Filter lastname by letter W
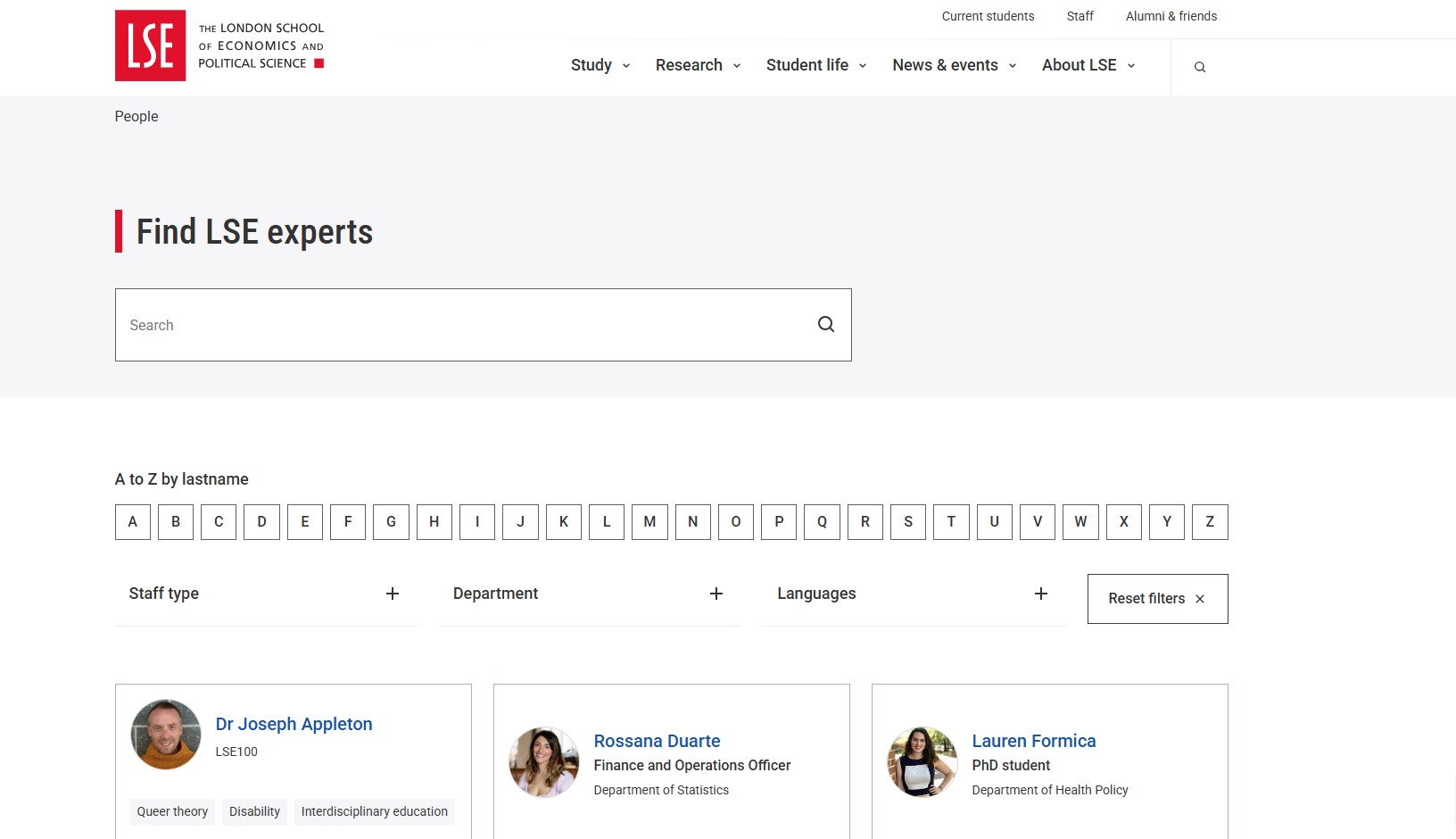The width and height of the screenshot is (1456, 839). pos(1080,522)
